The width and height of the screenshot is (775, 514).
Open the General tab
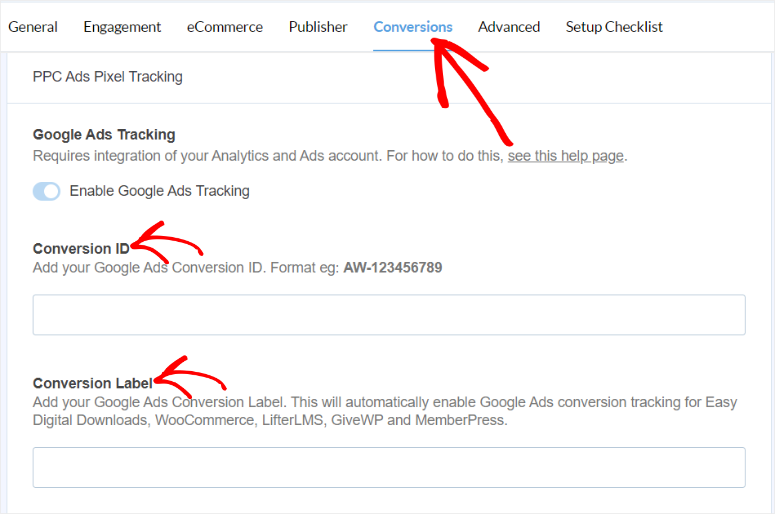coord(33,27)
